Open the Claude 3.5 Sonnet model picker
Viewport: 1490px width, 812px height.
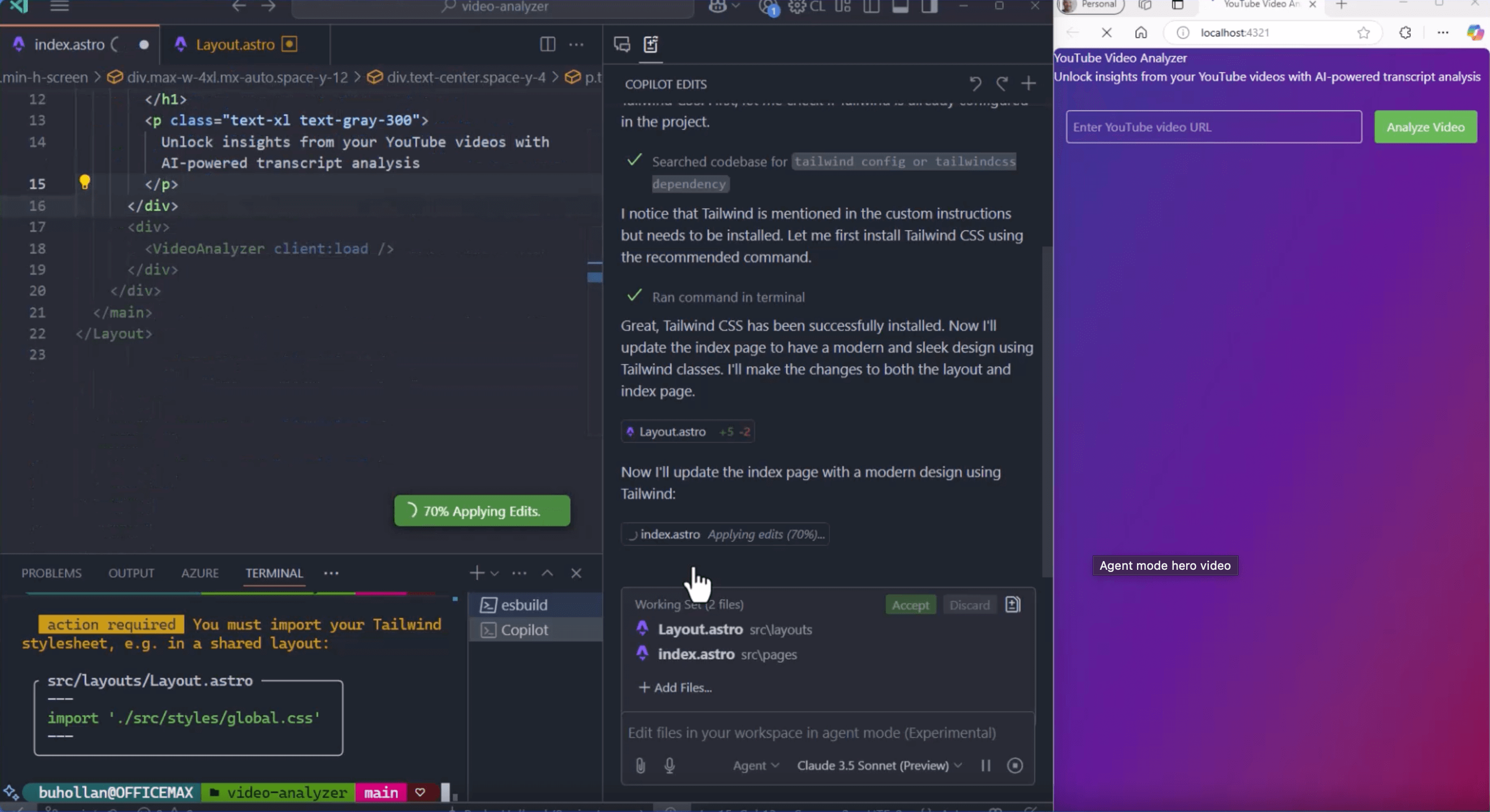coord(879,765)
